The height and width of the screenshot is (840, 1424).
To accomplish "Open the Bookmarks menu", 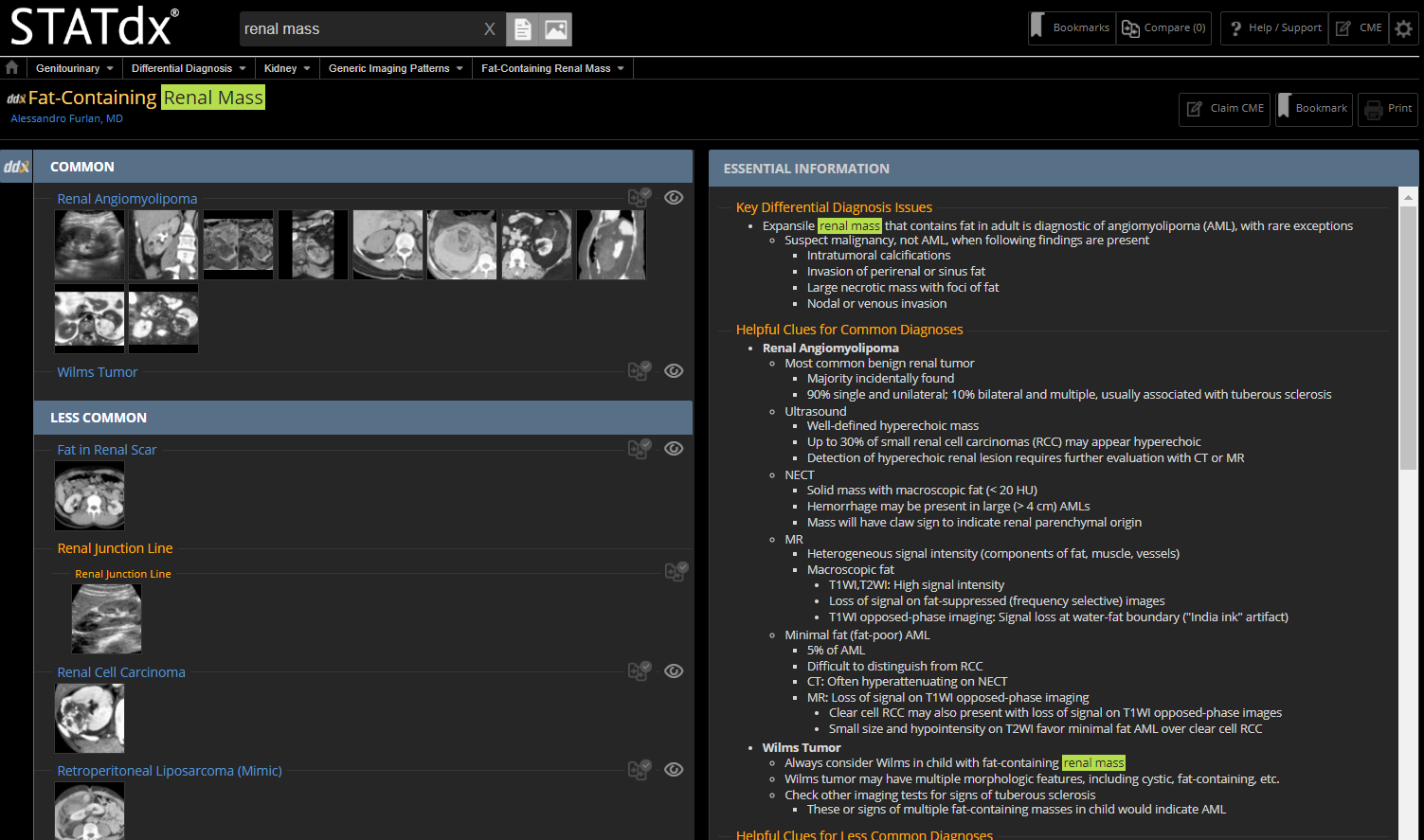I will [x=1072, y=28].
